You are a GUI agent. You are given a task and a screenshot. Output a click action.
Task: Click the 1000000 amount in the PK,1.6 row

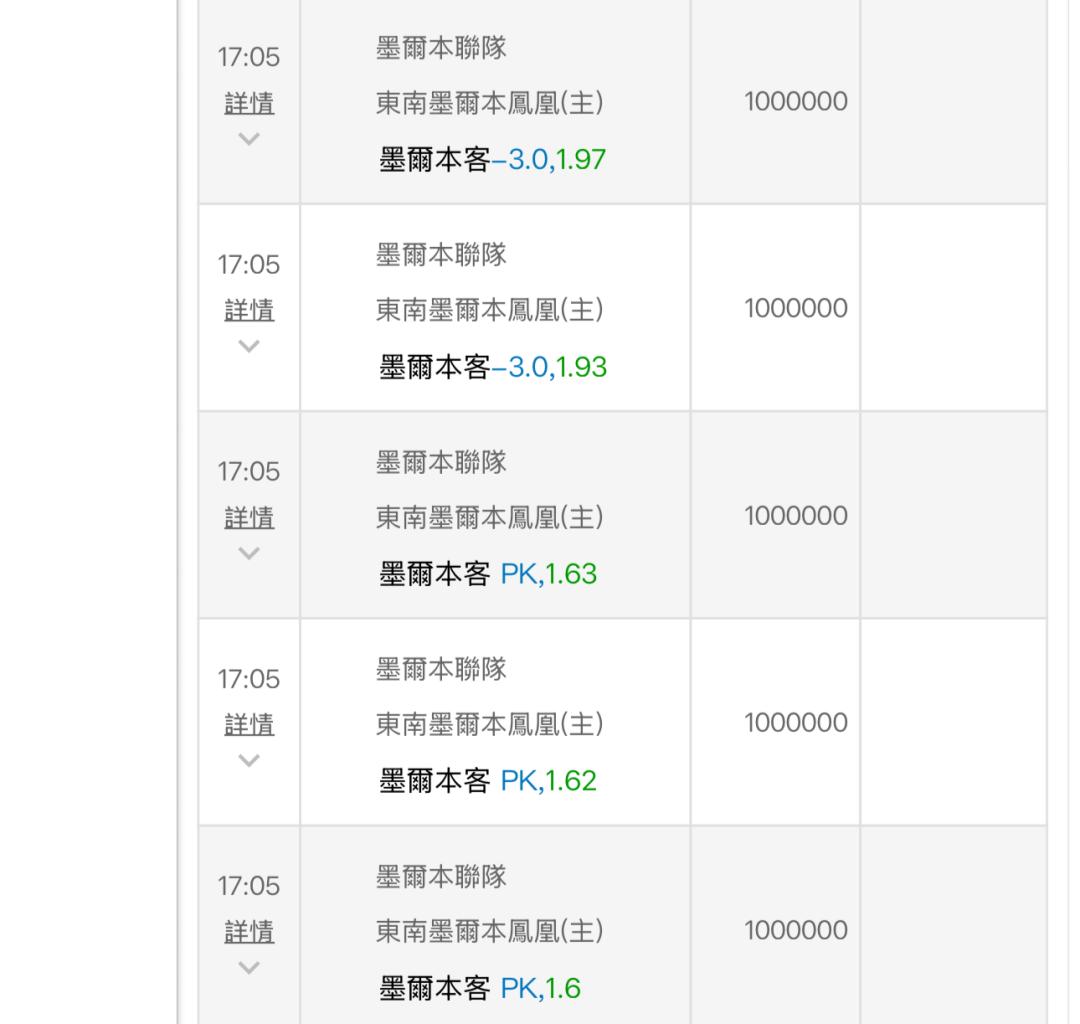click(x=795, y=930)
